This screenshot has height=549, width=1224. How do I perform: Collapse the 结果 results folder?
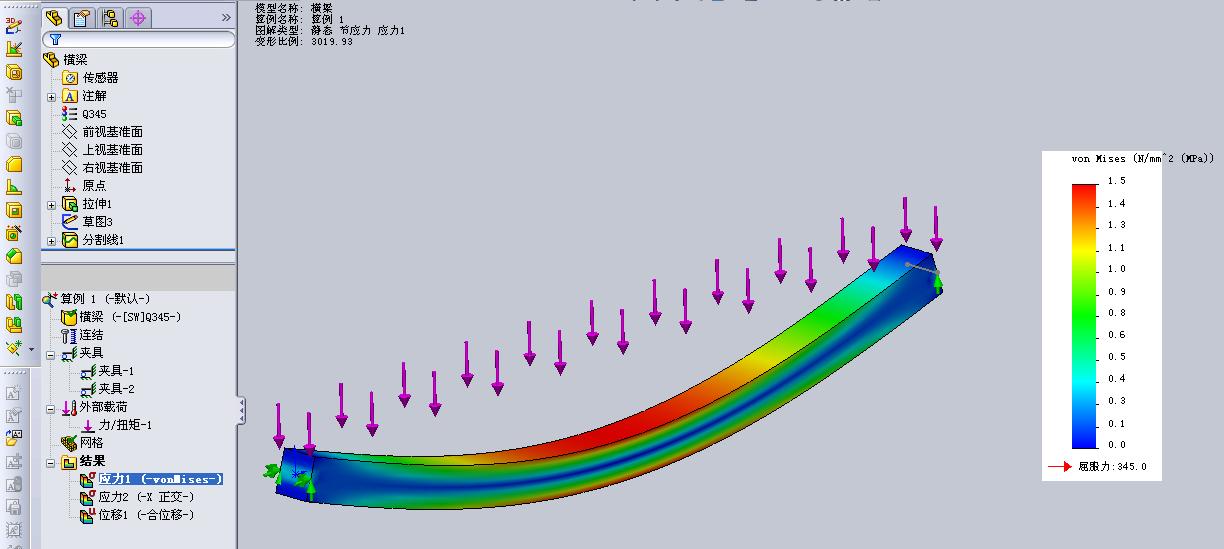(x=51, y=462)
